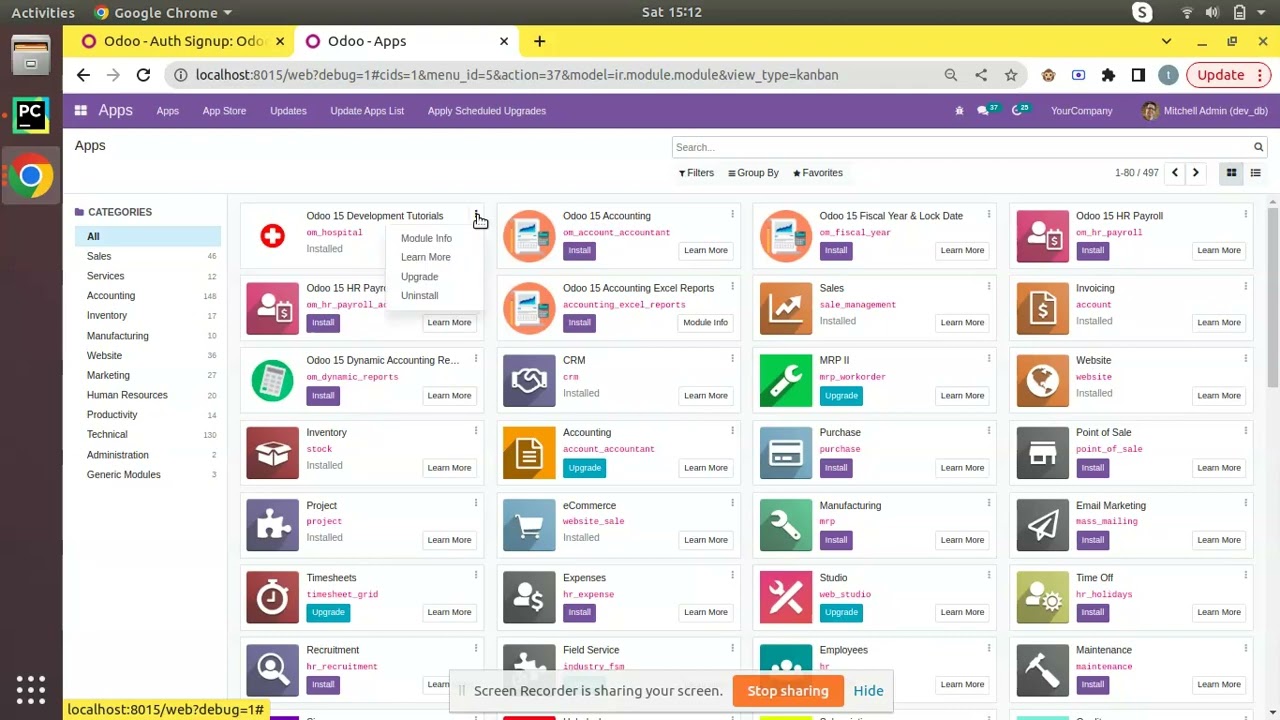Switch to list view
Viewport: 1280px width, 720px height.
(x=1256, y=173)
